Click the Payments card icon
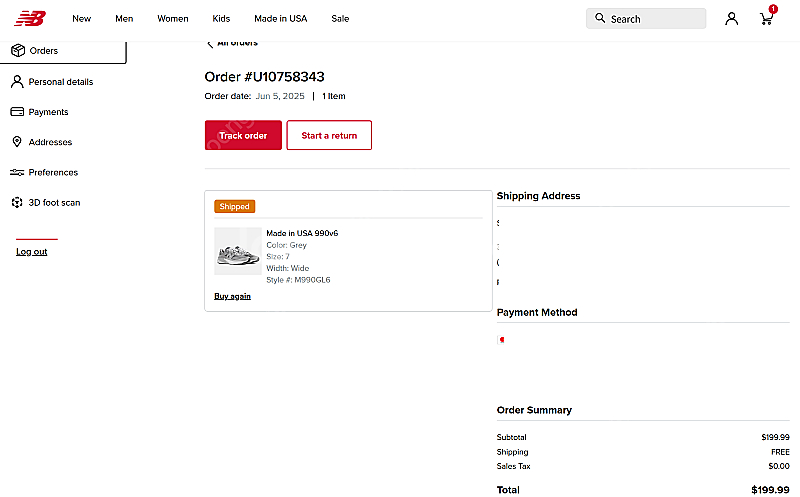Viewport: 800px width, 497px height. tap(17, 112)
